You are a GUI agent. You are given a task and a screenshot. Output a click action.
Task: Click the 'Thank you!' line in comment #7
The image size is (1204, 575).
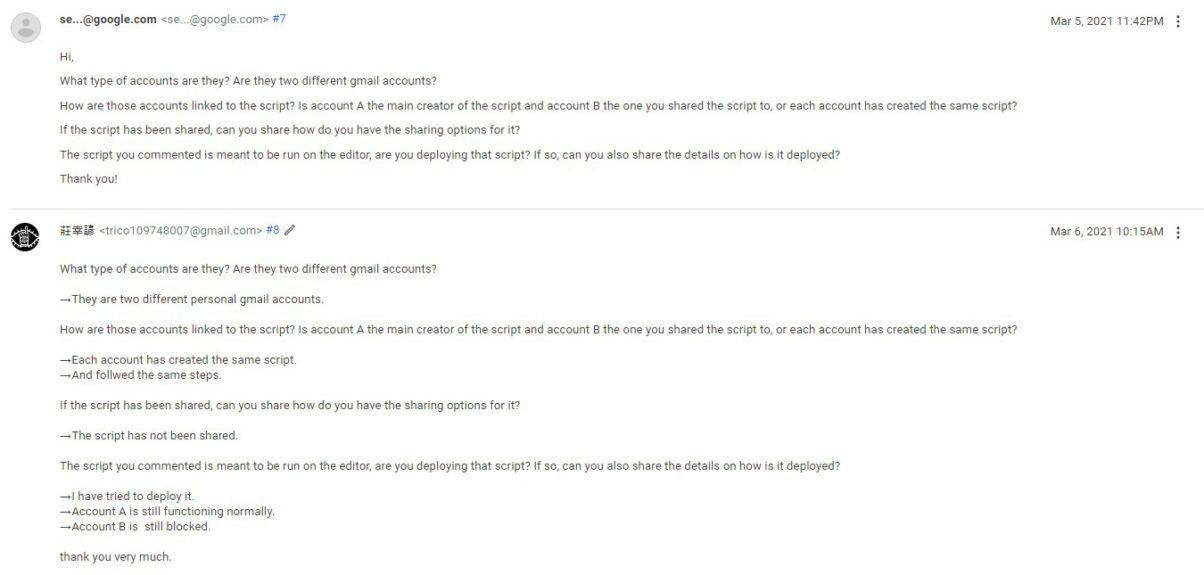[89, 179]
